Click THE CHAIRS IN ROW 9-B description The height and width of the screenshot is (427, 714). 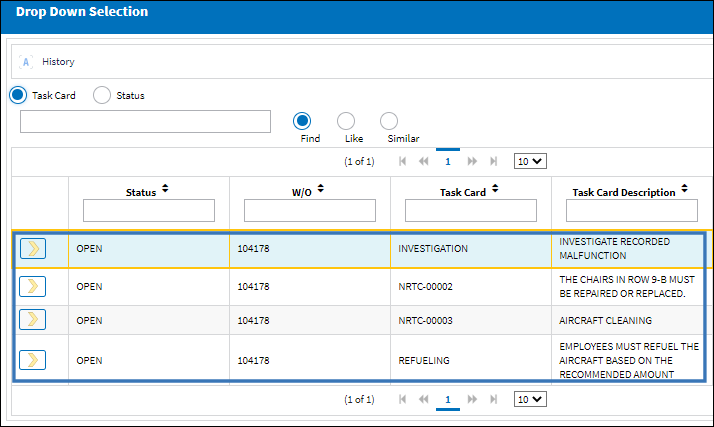click(x=627, y=286)
